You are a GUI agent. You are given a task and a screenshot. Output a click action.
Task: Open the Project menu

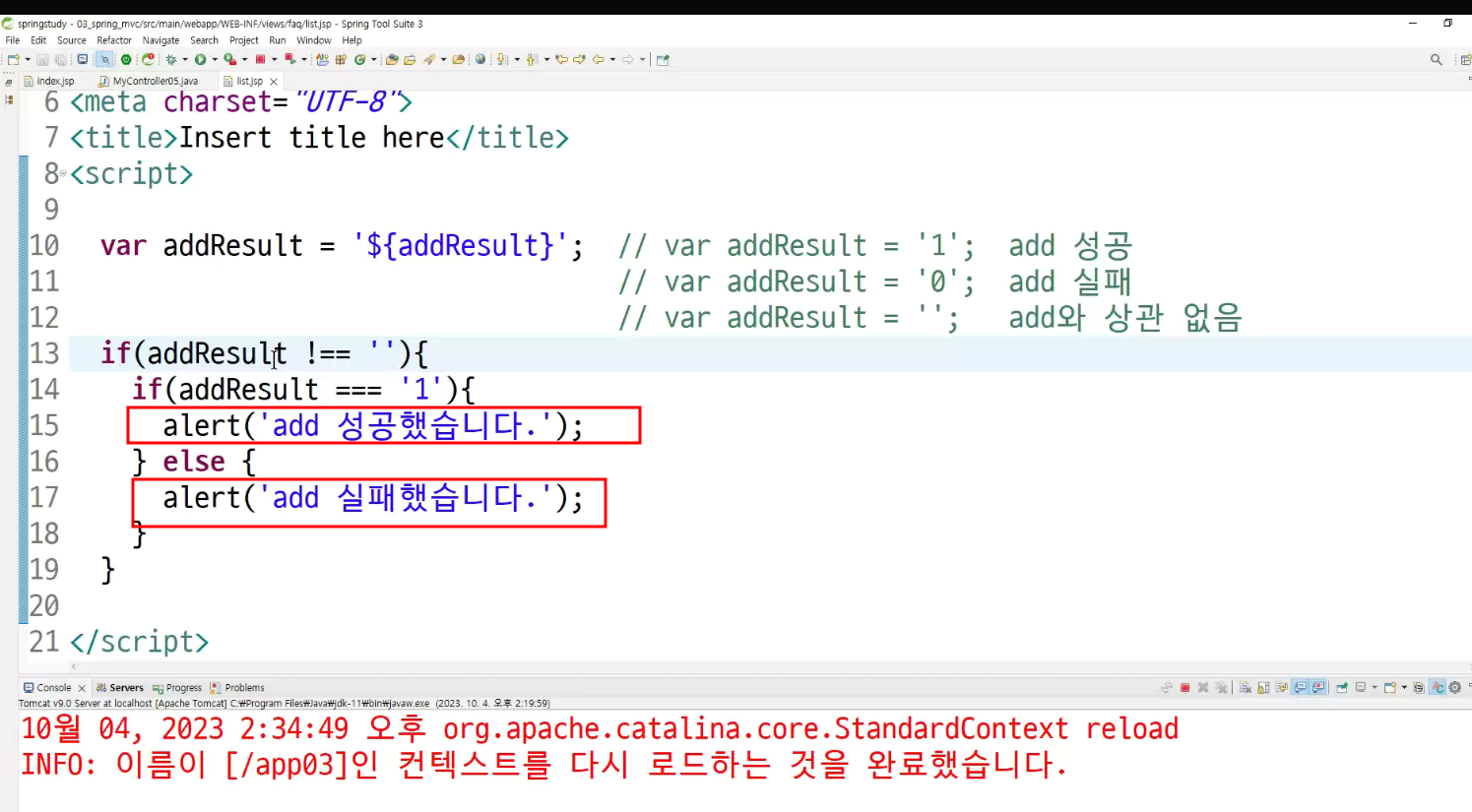click(244, 40)
